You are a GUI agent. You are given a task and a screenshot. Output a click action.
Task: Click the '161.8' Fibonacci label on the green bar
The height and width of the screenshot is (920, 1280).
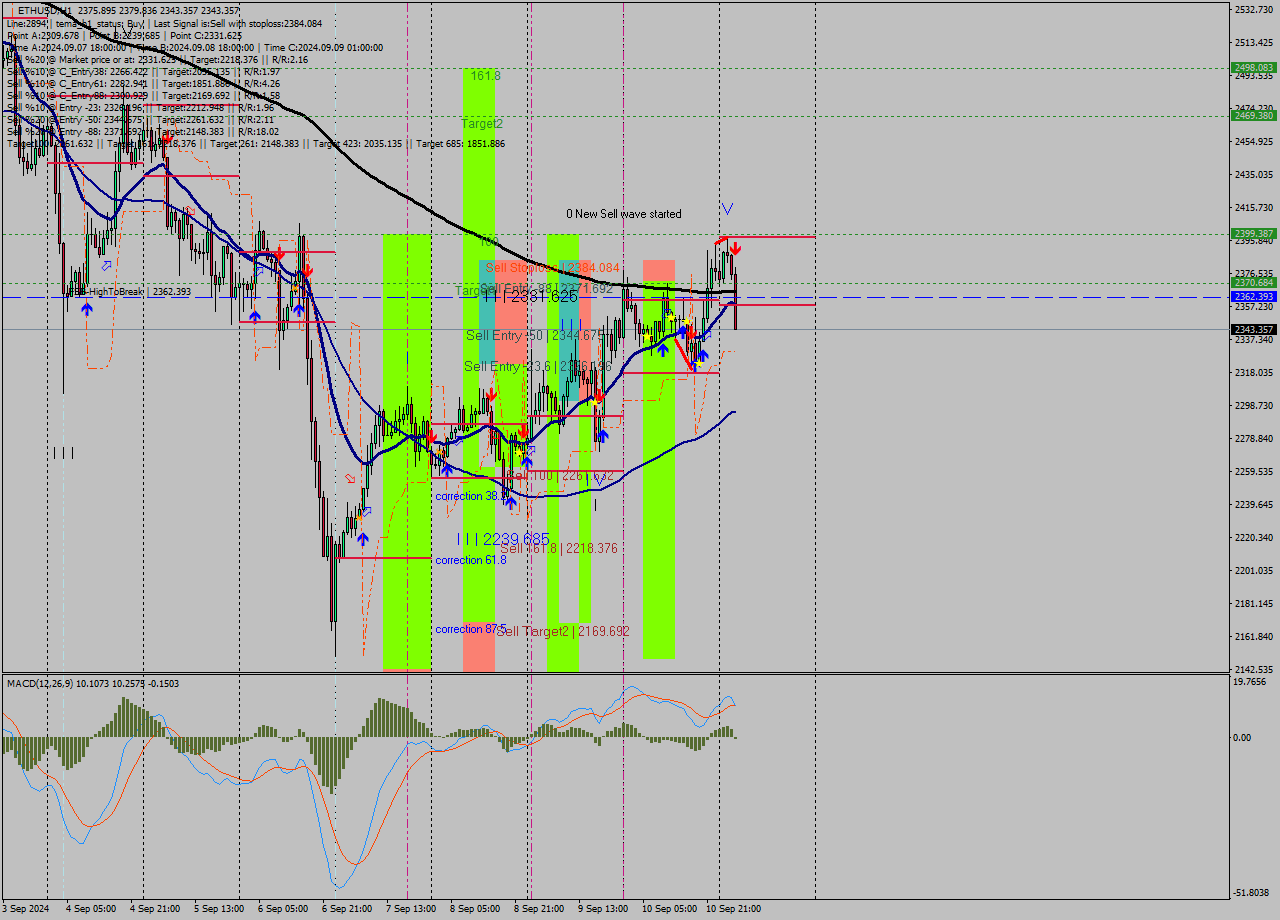click(x=485, y=75)
